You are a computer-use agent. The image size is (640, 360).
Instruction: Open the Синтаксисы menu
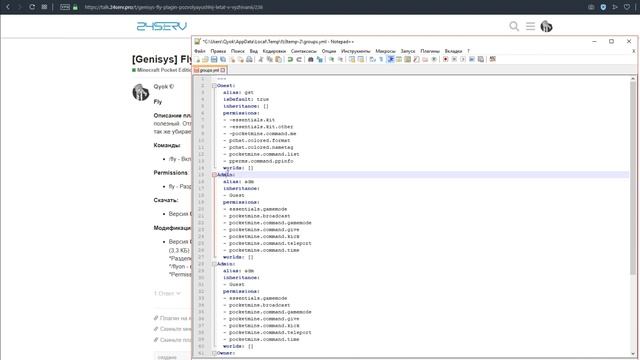[304, 51]
